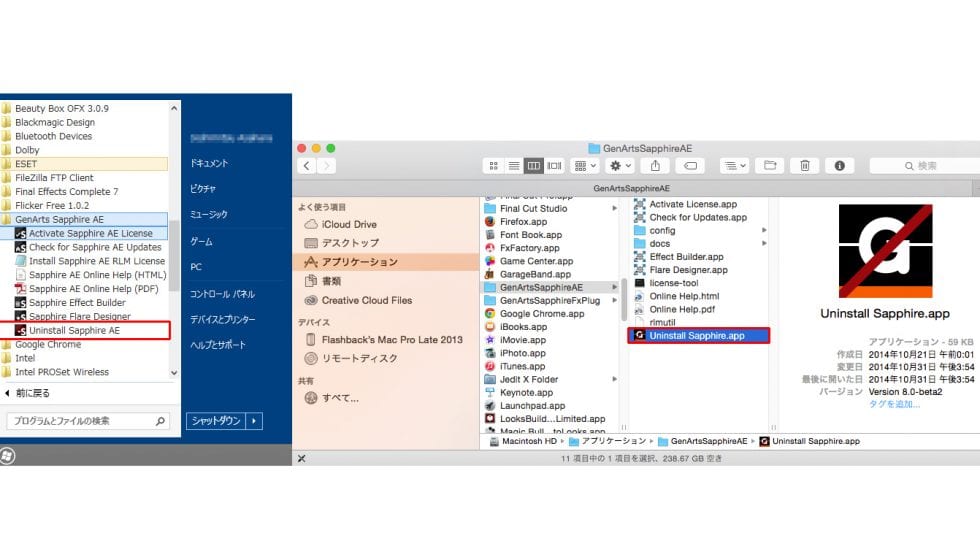980x560 pixels.
Task: Select Keynote.app in applications column
Action: tap(526, 392)
